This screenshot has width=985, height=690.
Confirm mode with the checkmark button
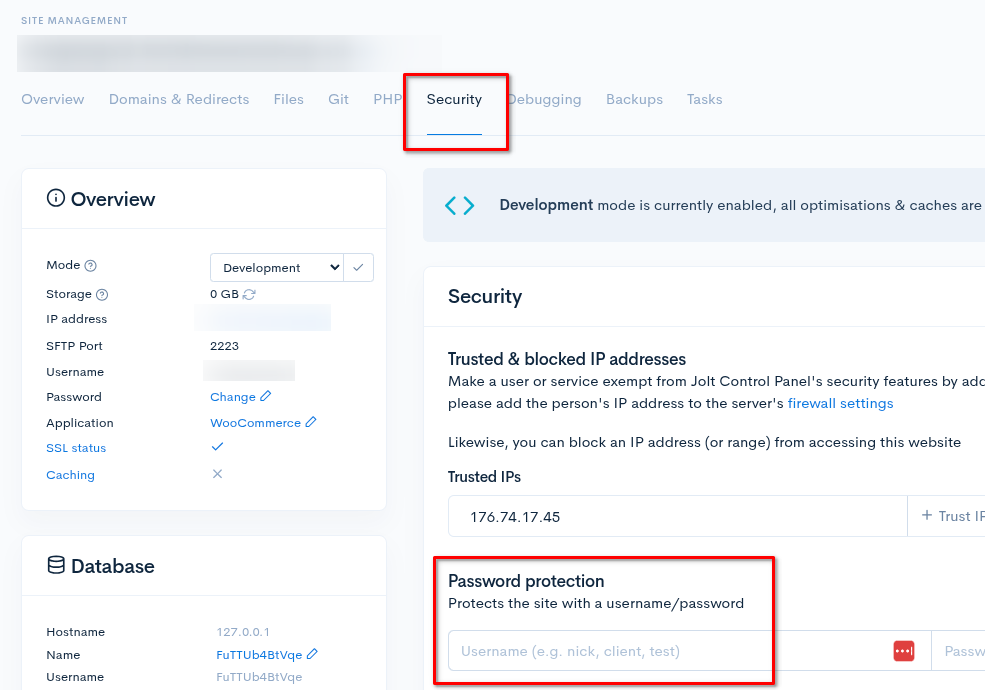(359, 267)
